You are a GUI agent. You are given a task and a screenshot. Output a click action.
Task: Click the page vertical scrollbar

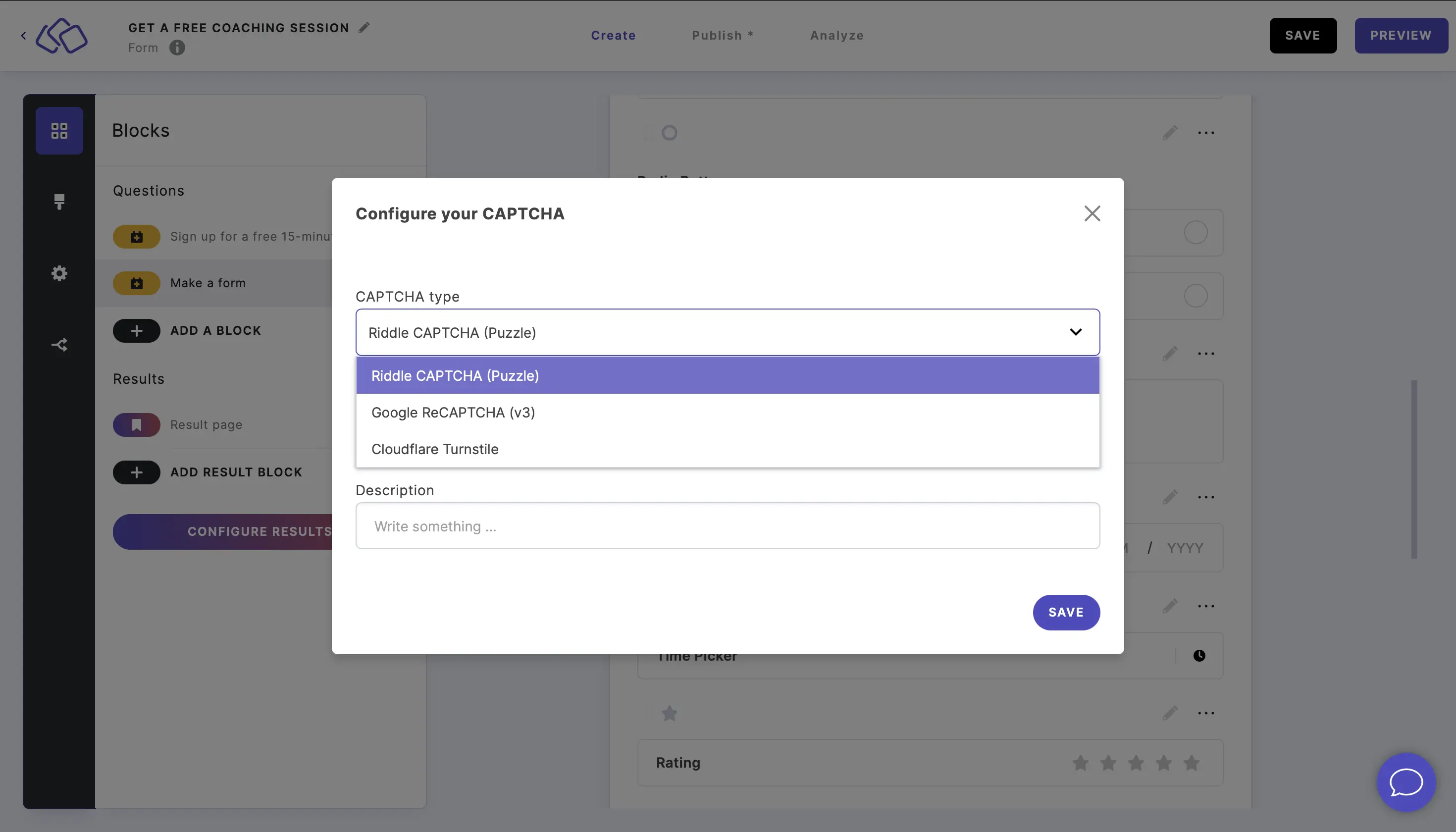point(1414,469)
